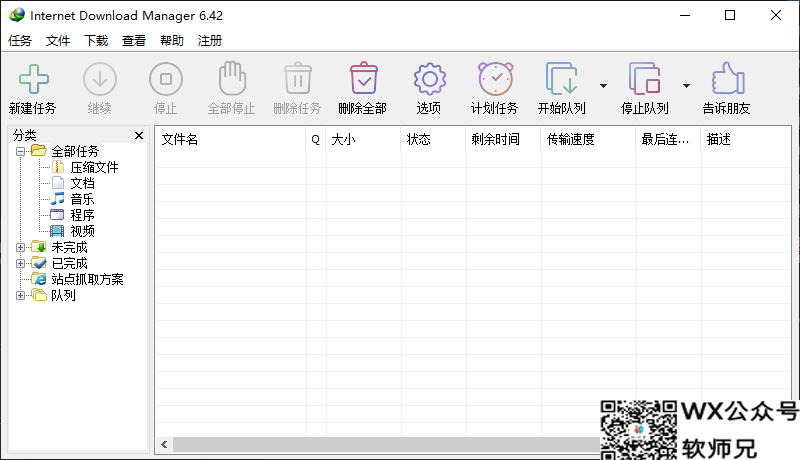This screenshot has width=800, height=460.
Task: Click the 文档 page icon
Action: (x=58, y=183)
